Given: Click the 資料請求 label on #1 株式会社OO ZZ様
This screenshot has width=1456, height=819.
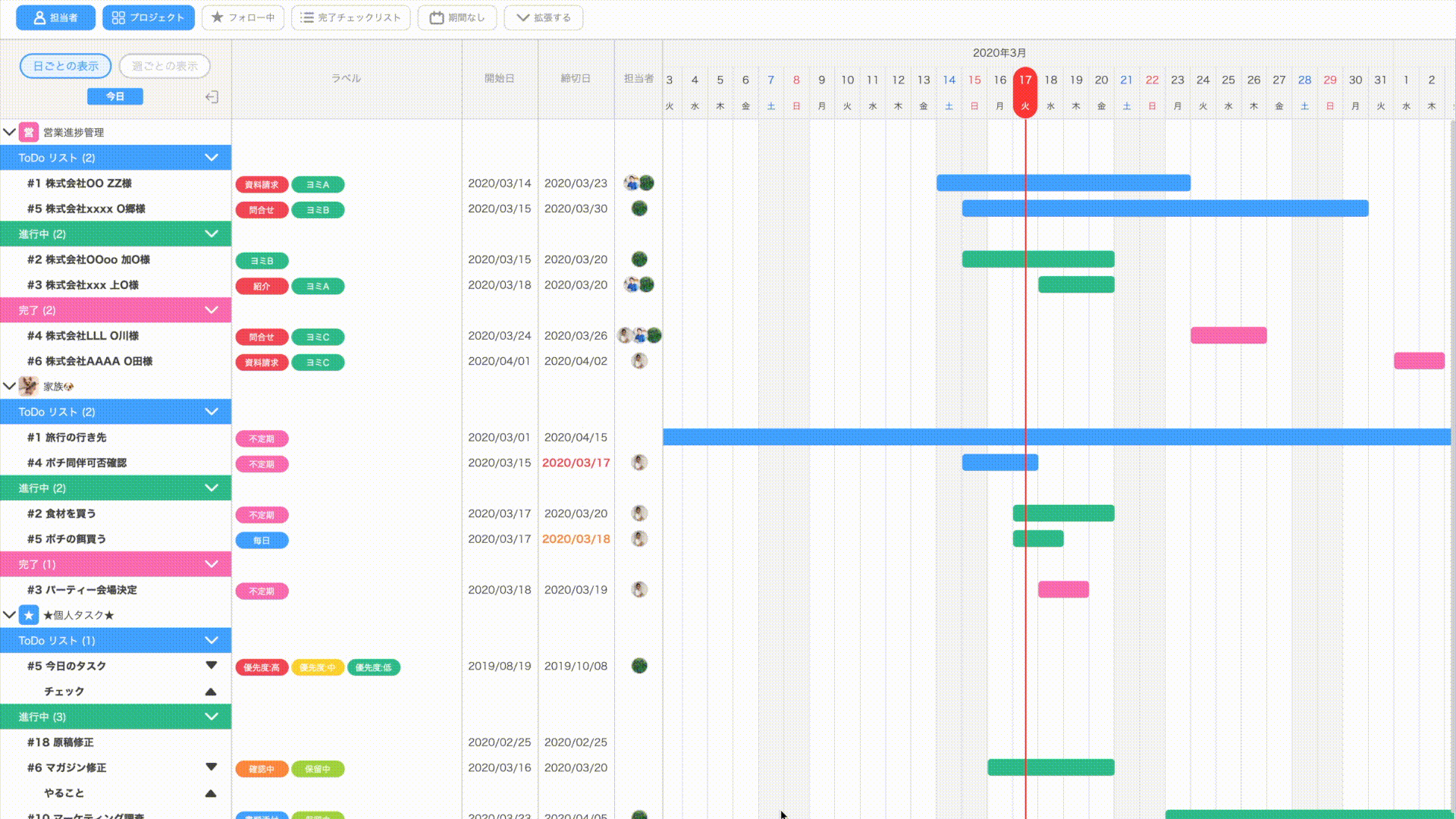Looking at the screenshot, I should (x=262, y=184).
